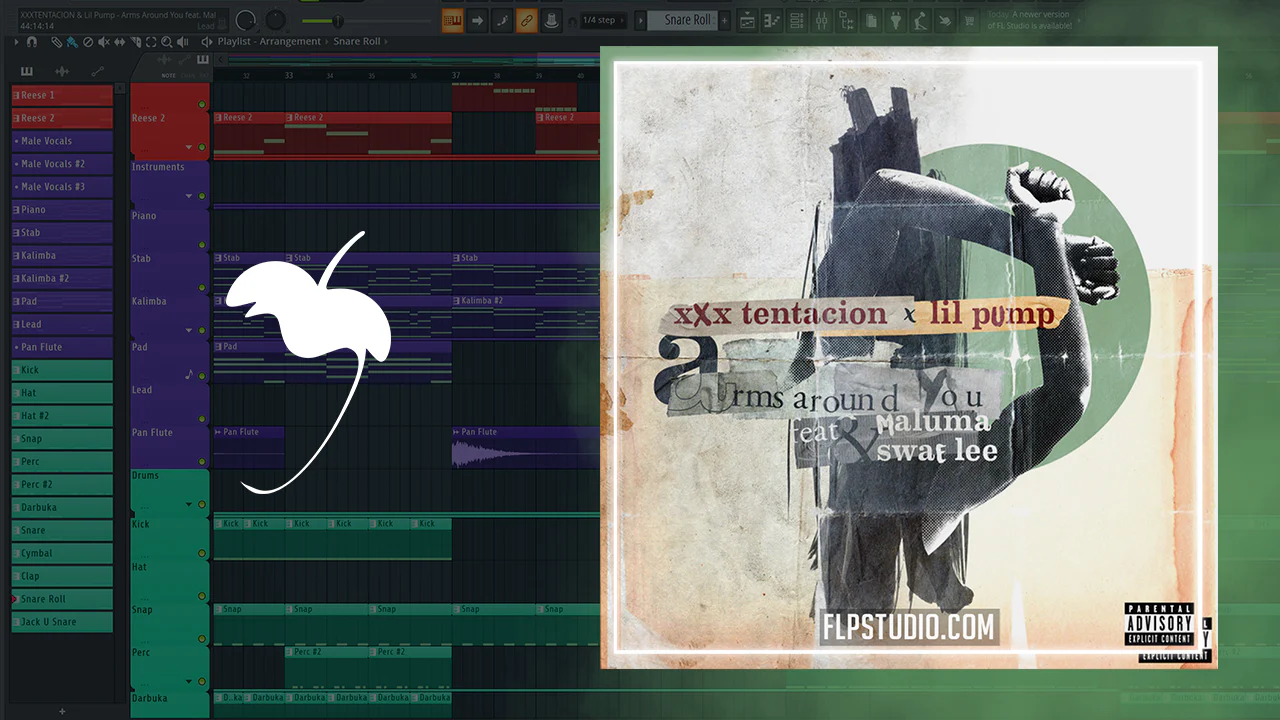Select Reese 1 pattern in picker
The height and width of the screenshot is (720, 1280).
pyautogui.click(x=62, y=95)
